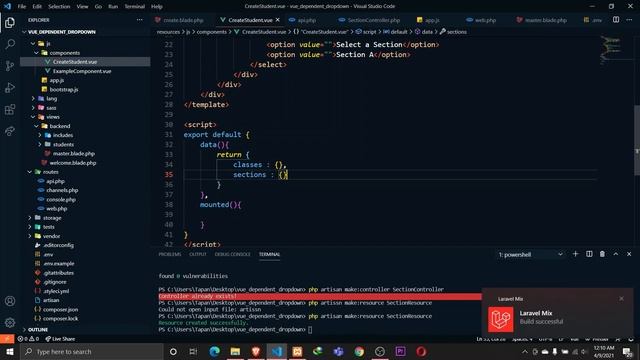Open the Terminal menu

(135, 7)
